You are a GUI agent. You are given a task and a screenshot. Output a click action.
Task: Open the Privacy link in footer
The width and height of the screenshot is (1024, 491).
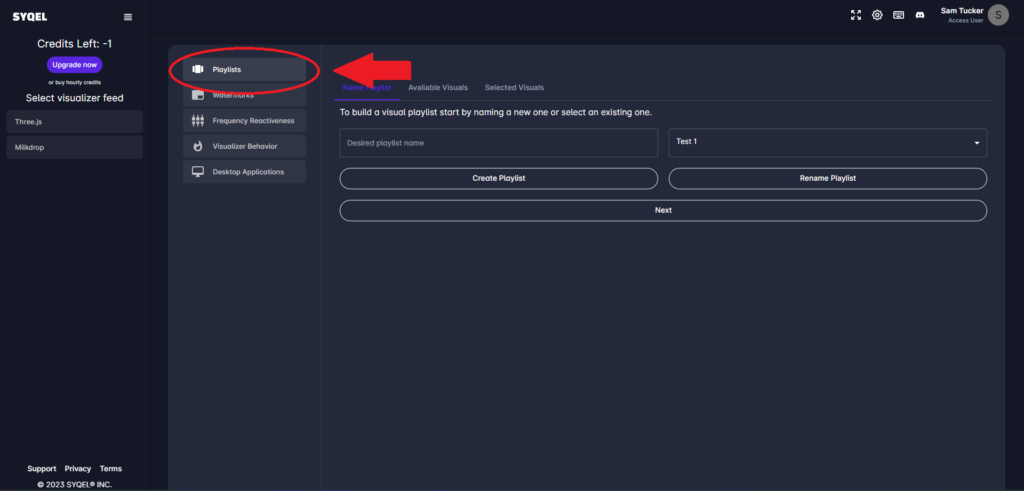(x=77, y=468)
